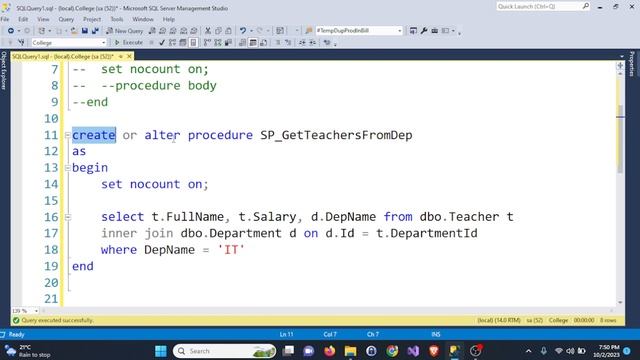The width and height of the screenshot is (640, 360).
Task: Toggle Results to Text icon
Action: click(242, 42)
